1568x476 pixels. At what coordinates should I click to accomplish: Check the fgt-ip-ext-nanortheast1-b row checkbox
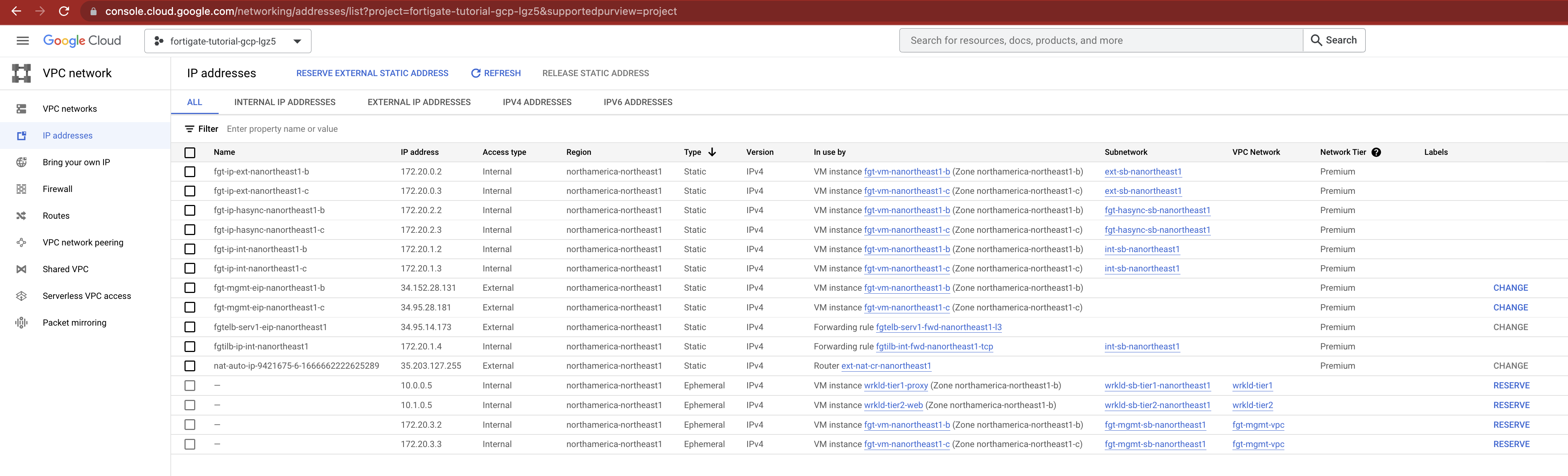(190, 172)
